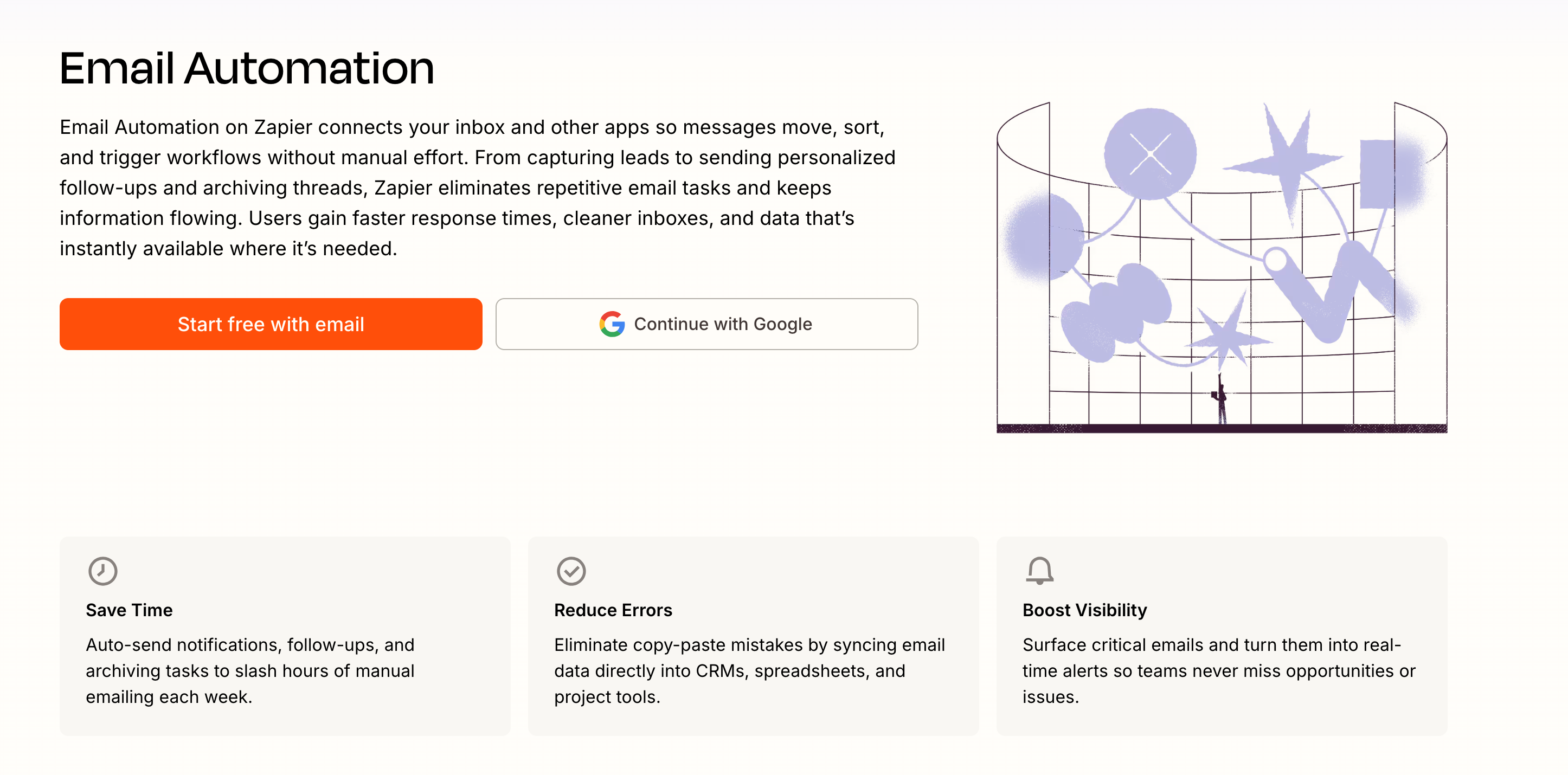Click the checkmark circle icon above Reduce Errors

[x=571, y=571]
